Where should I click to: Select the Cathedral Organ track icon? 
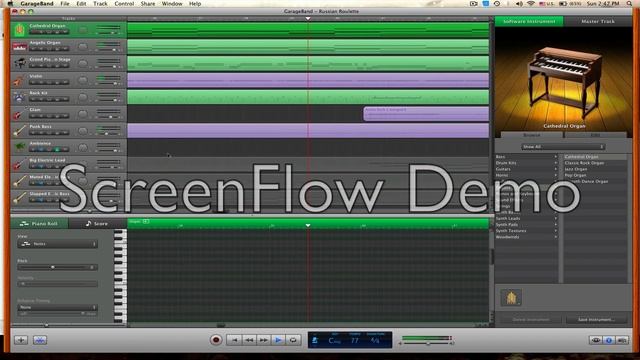tap(19, 30)
